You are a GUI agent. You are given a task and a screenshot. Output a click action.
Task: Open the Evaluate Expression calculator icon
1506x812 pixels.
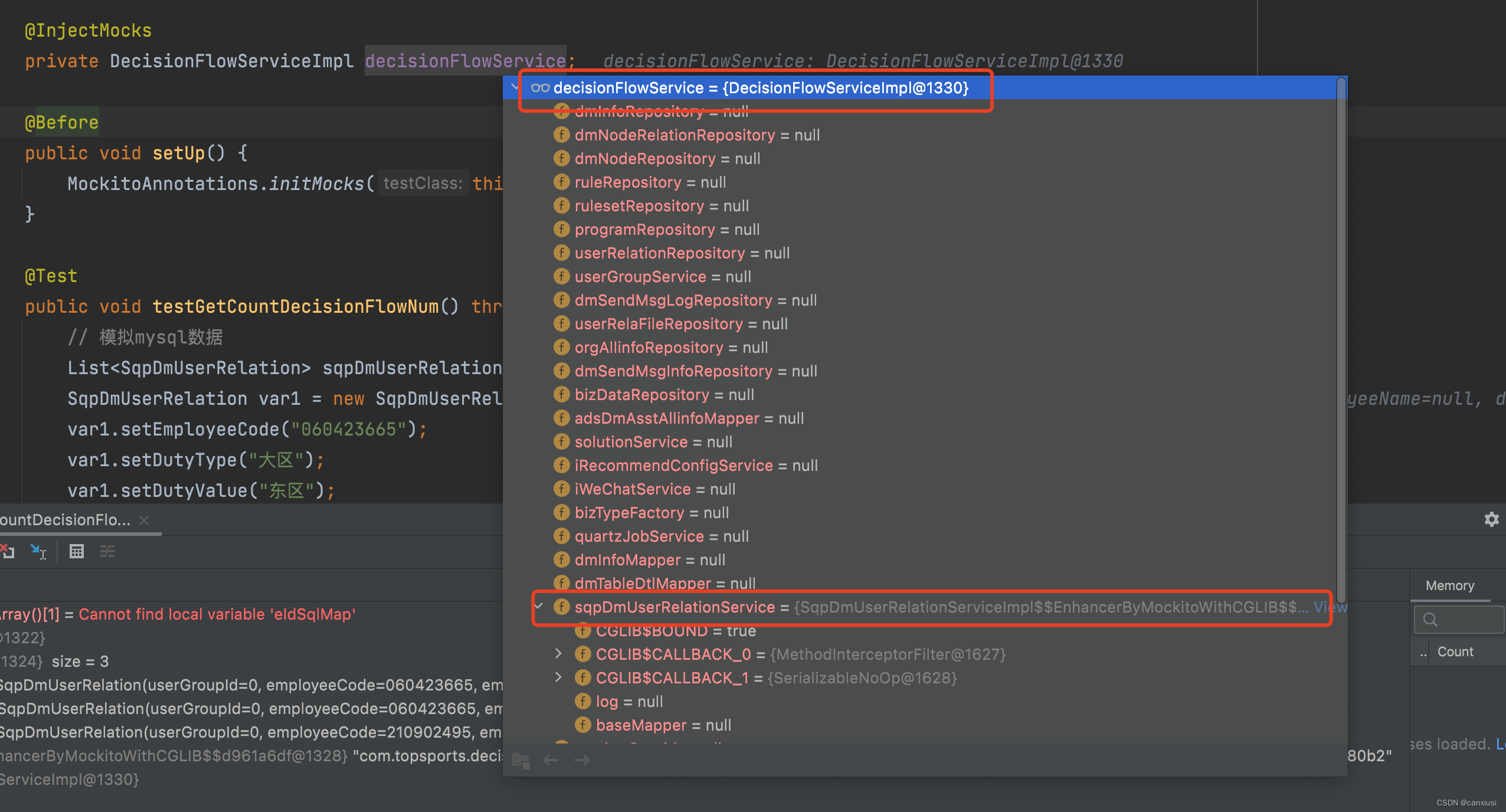(77, 551)
